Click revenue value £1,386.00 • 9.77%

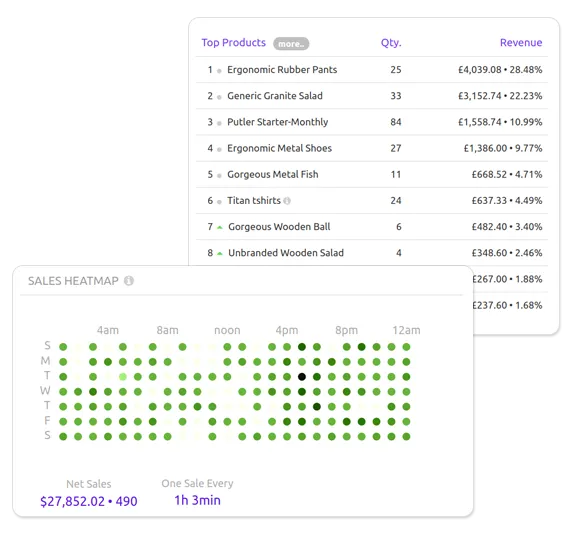click(503, 148)
